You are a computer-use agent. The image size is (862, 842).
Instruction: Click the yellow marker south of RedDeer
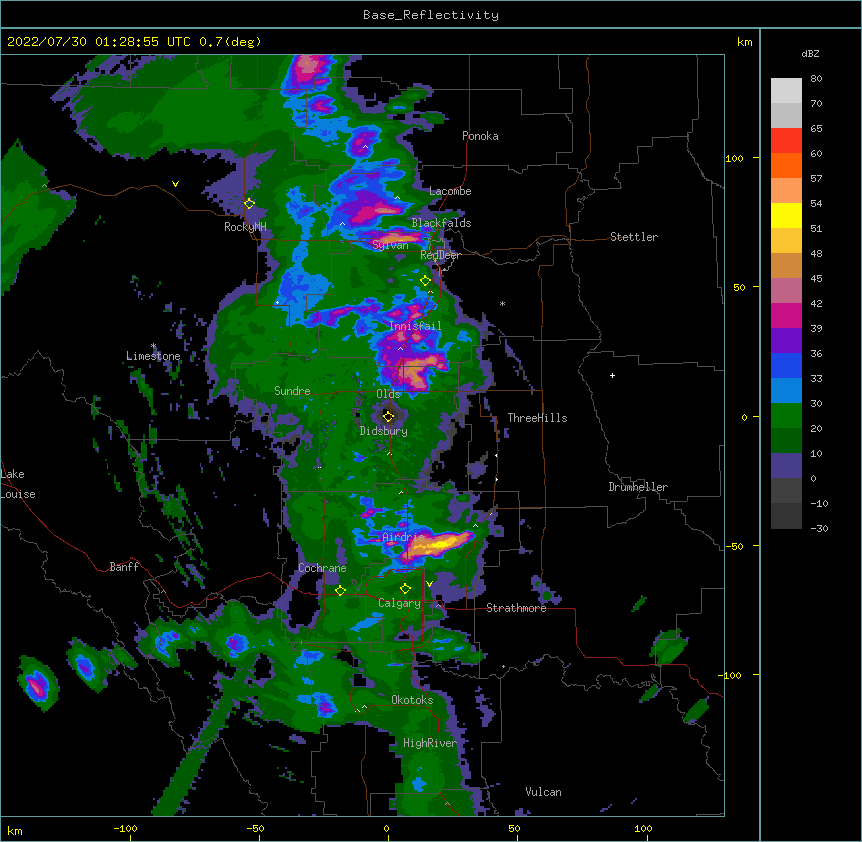pyautogui.click(x=425, y=281)
